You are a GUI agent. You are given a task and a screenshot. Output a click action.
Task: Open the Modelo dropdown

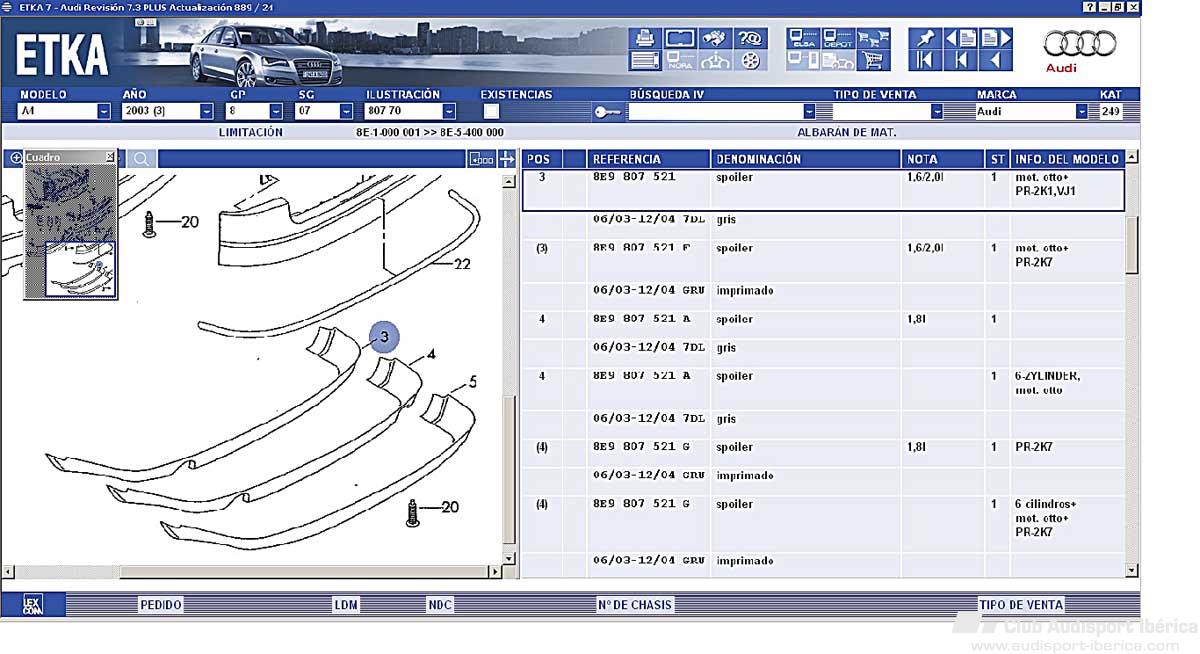pos(104,112)
